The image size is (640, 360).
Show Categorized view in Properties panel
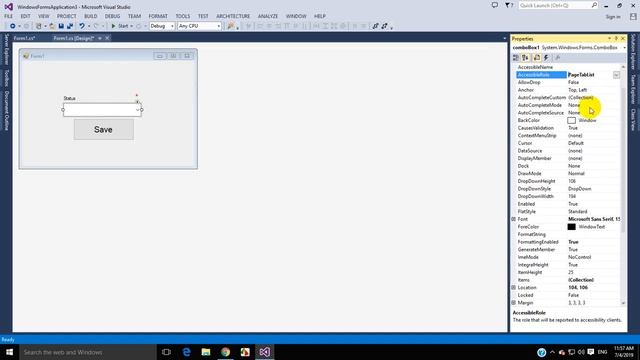[516, 58]
